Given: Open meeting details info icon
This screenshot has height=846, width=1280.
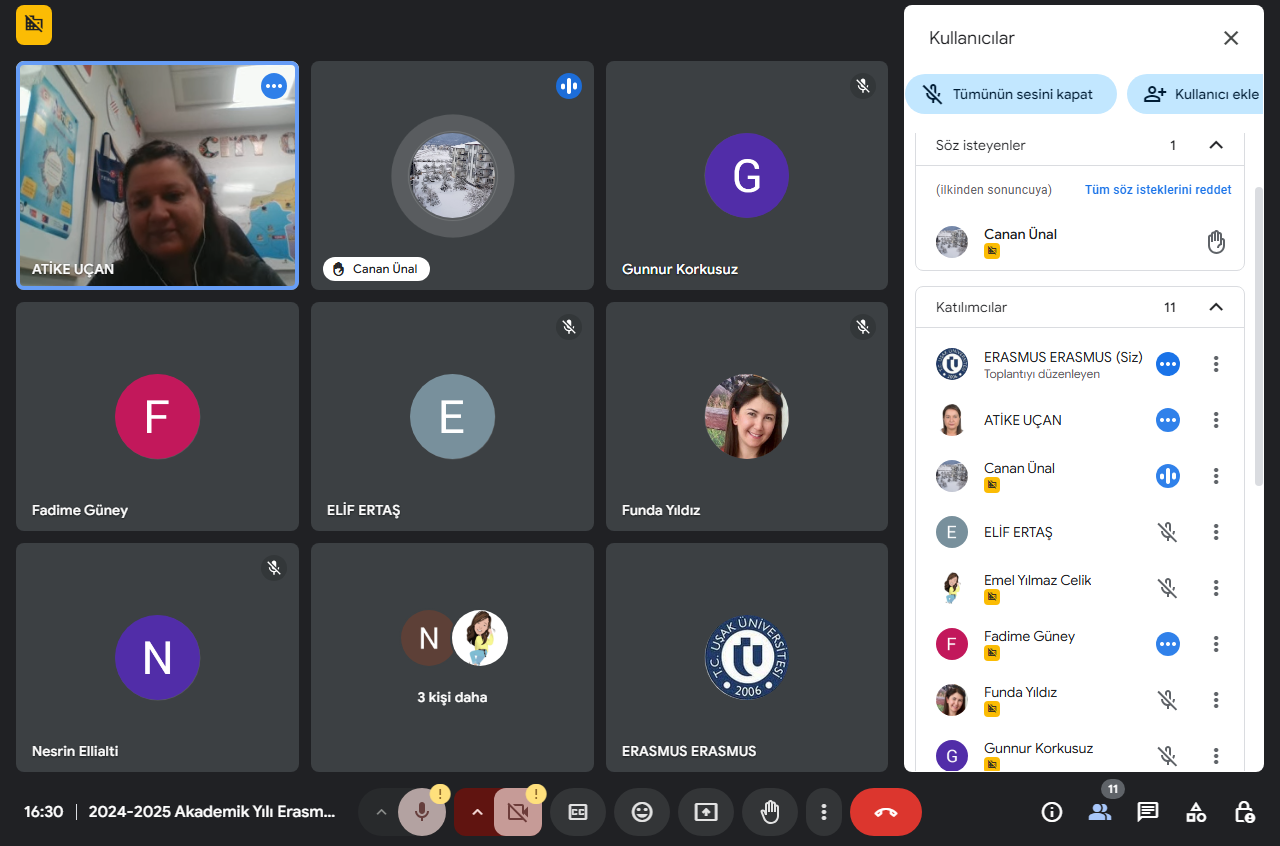Looking at the screenshot, I should point(1052,812).
